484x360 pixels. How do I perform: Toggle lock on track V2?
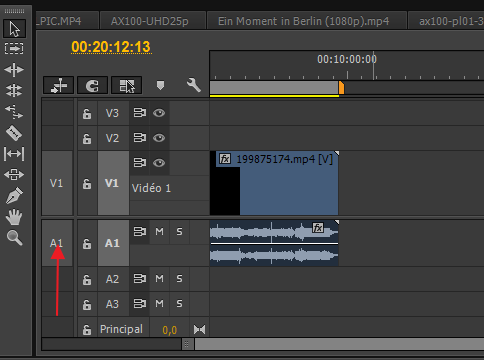pos(87,138)
